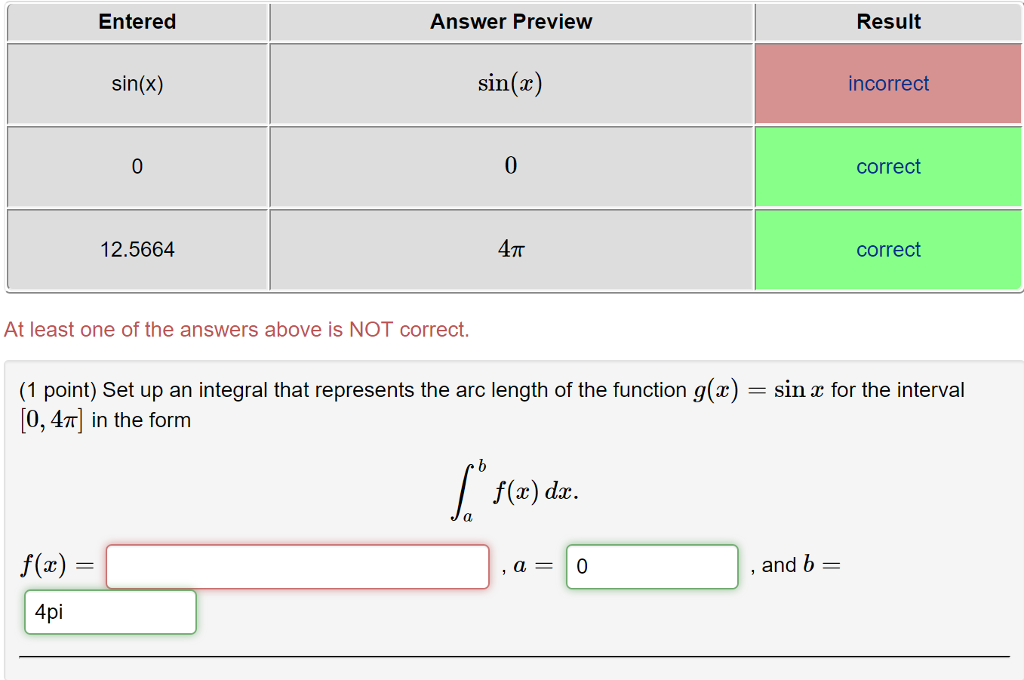Image resolution: width=1024 pixels, height=680 pixels.
Task: Click the problem statement about arc length
Action: coord(490,389)
